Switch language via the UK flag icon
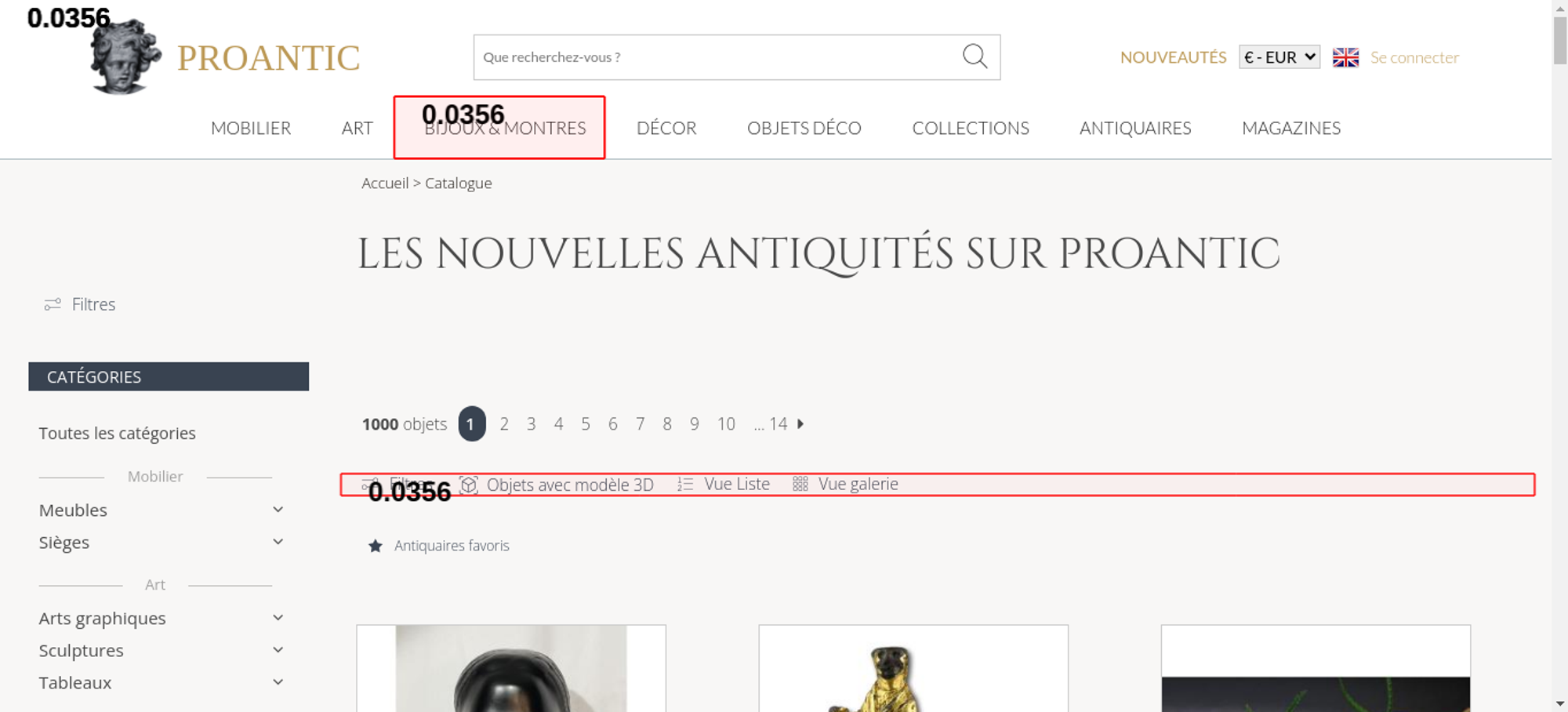Image resolution: width=1568 pixels, height=712 pixels. tap(1345, 57)
